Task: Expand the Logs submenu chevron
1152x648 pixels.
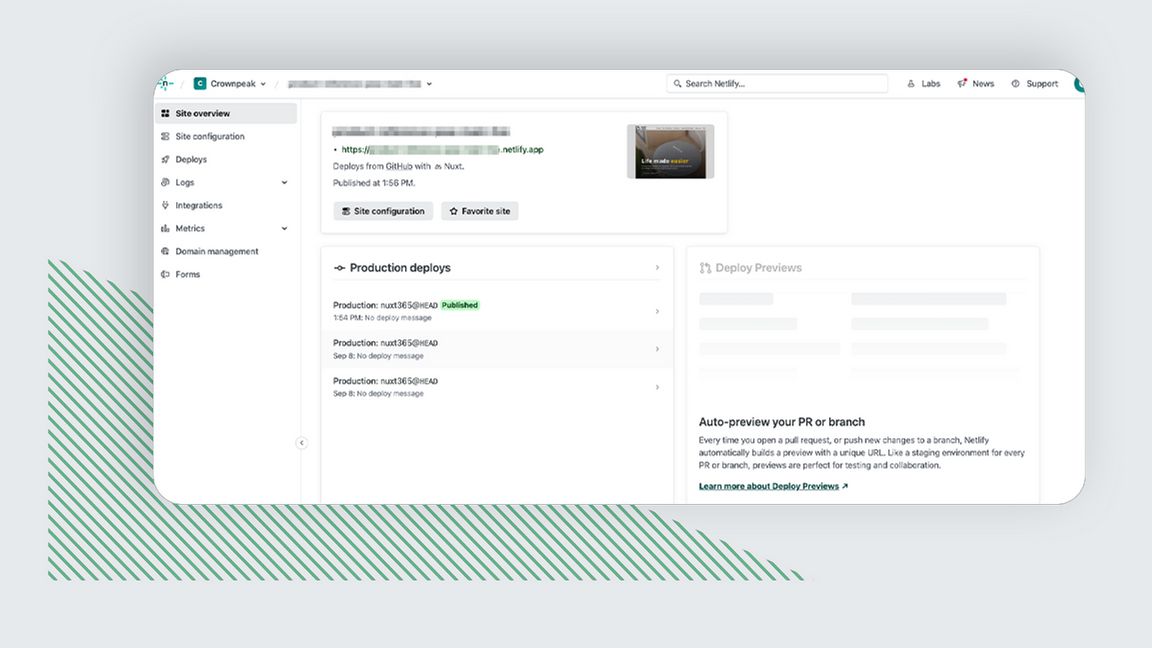Action: click(x=284, y=183)
